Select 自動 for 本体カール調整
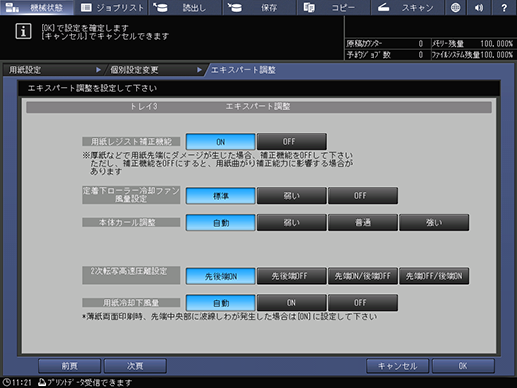517x388 pixels. pos(221,223)
